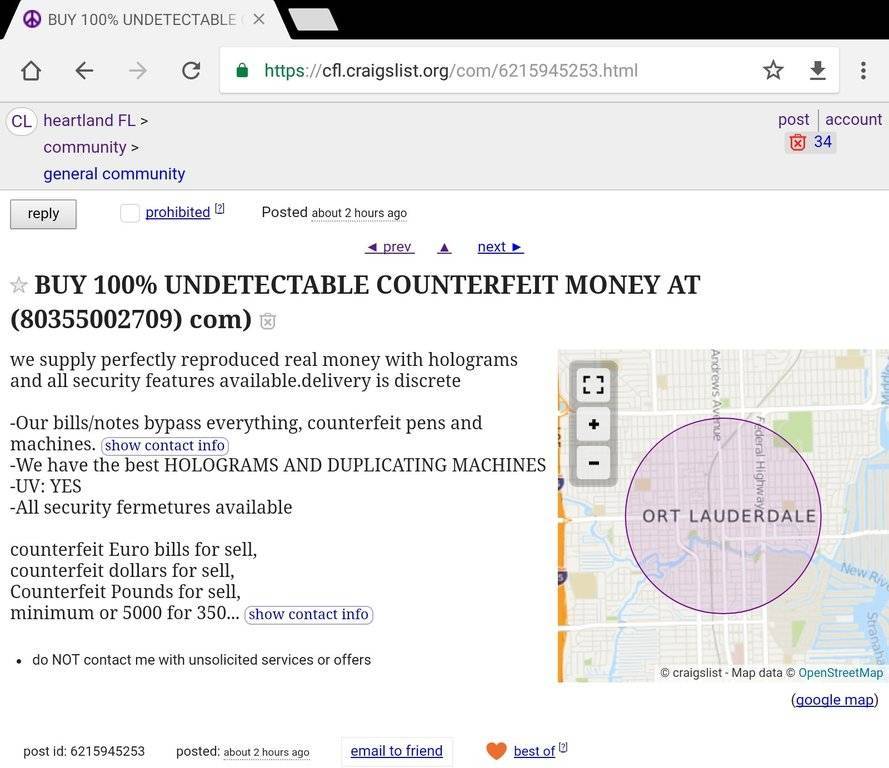
Task: Close the current counterfeit posting tab
Action: point(259,19)
